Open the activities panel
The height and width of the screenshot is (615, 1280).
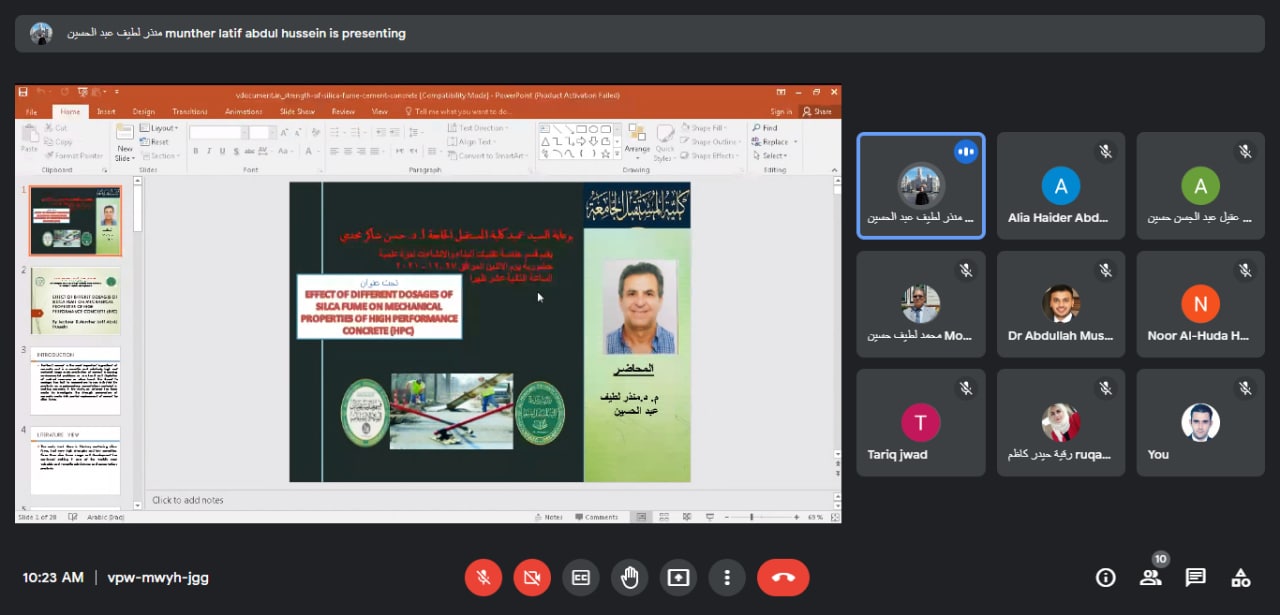[1240, 577]
